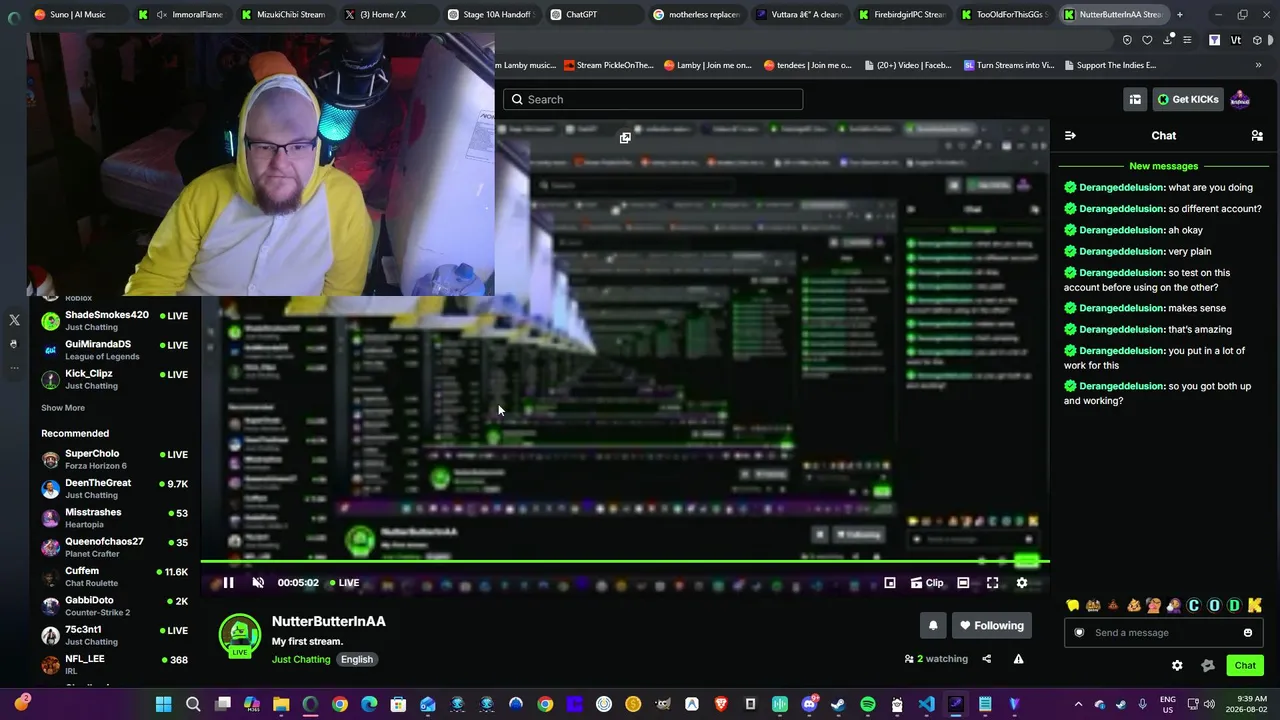Open the Support The Indies bookmark
The image size is (1280, 720).
point(1109,65)
